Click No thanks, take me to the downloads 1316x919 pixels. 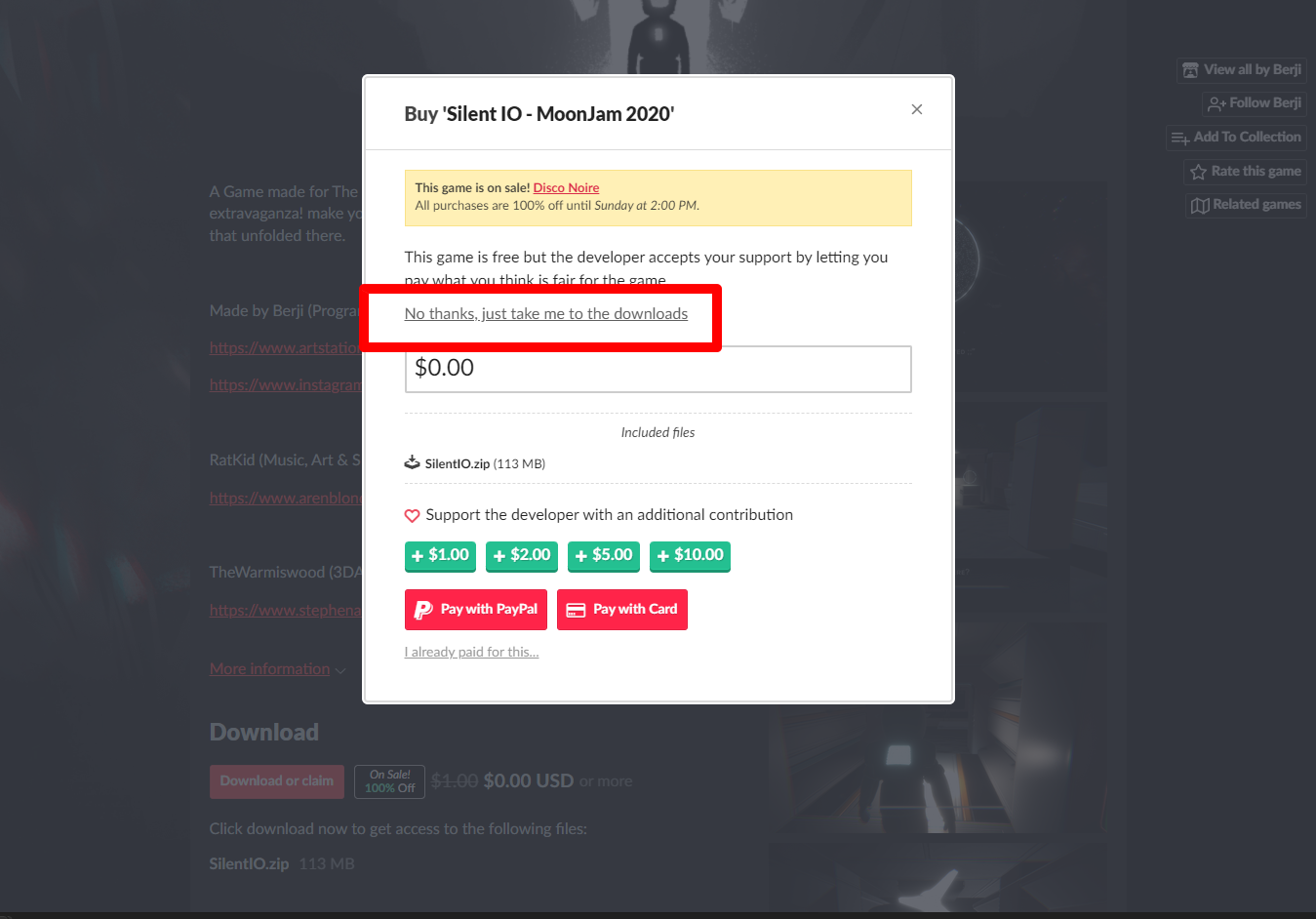546,314
